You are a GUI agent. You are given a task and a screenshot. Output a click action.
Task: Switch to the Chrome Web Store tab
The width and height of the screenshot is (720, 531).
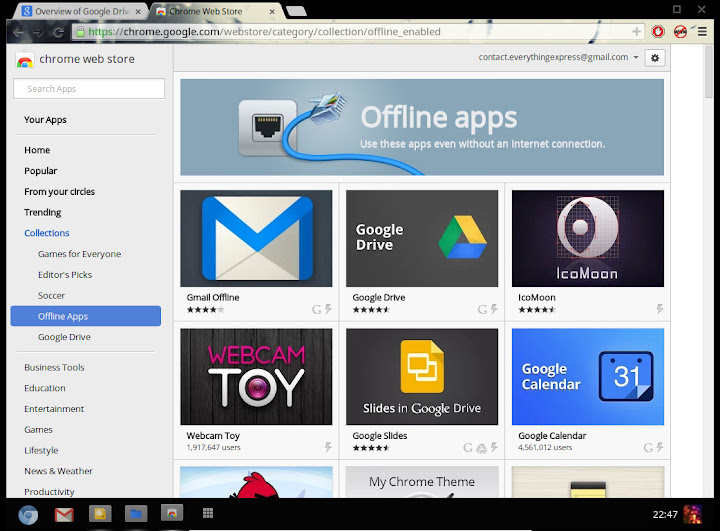216,11
